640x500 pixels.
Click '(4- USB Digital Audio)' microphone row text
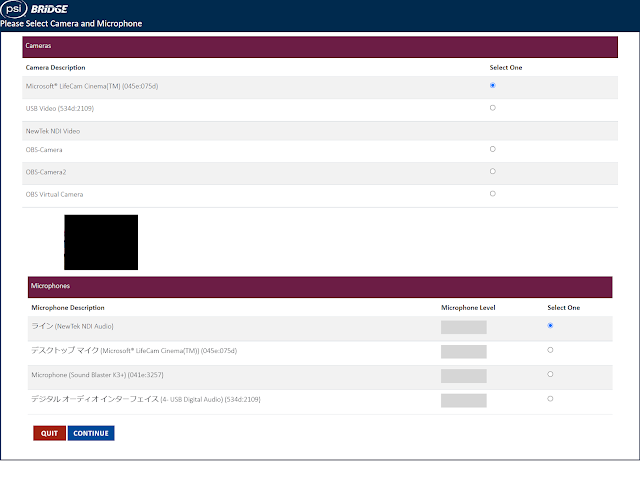click(192, 400)
